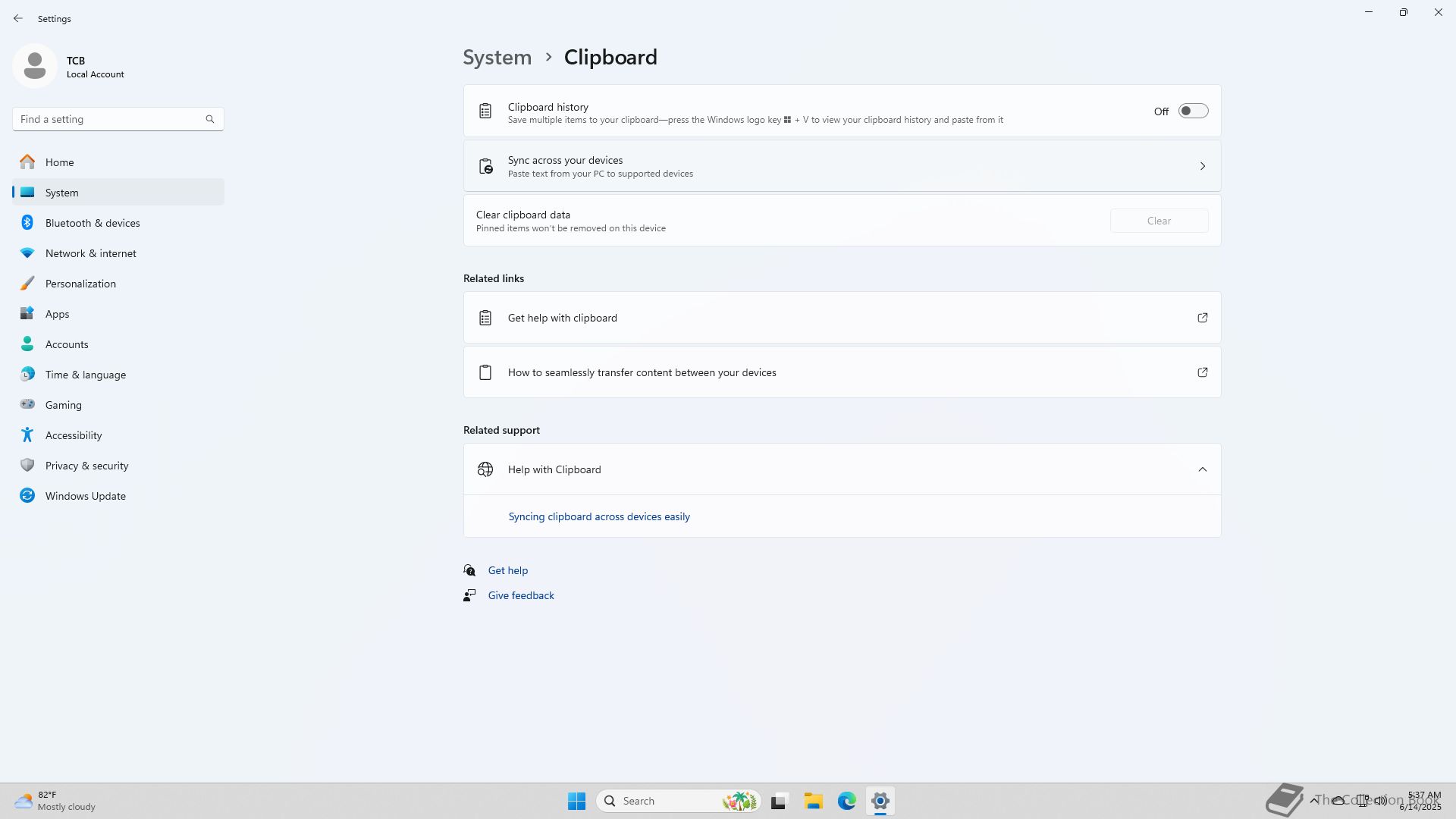Open Microsoft Edge from the taskbar
The image size is (1456, 819).
(x=846, y=801)
